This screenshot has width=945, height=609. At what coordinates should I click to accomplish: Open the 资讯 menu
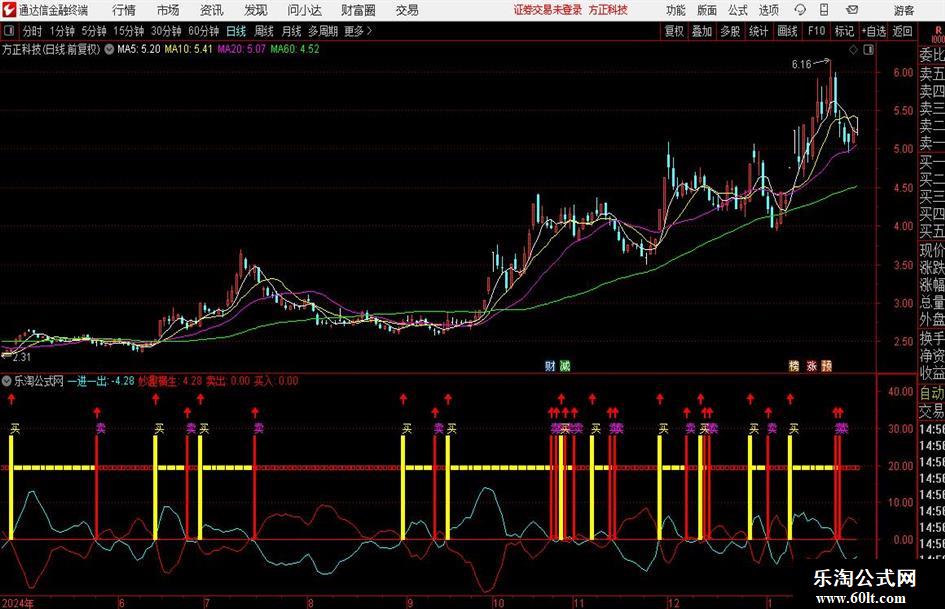[x=212, y=10]
